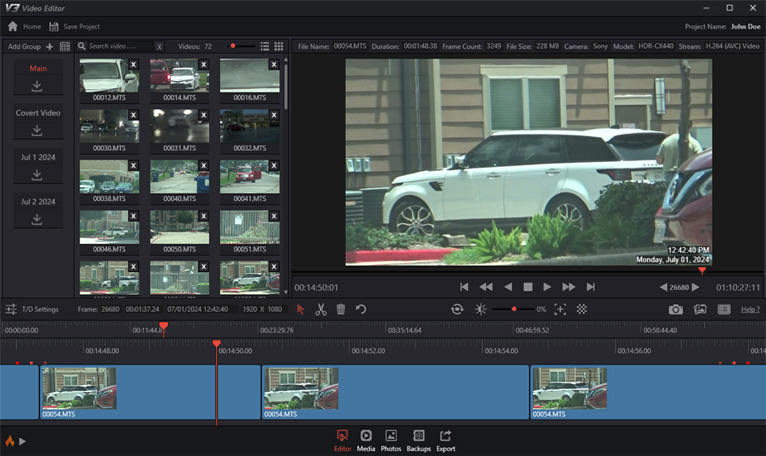Select the Jul 1 2024 group

38,157
